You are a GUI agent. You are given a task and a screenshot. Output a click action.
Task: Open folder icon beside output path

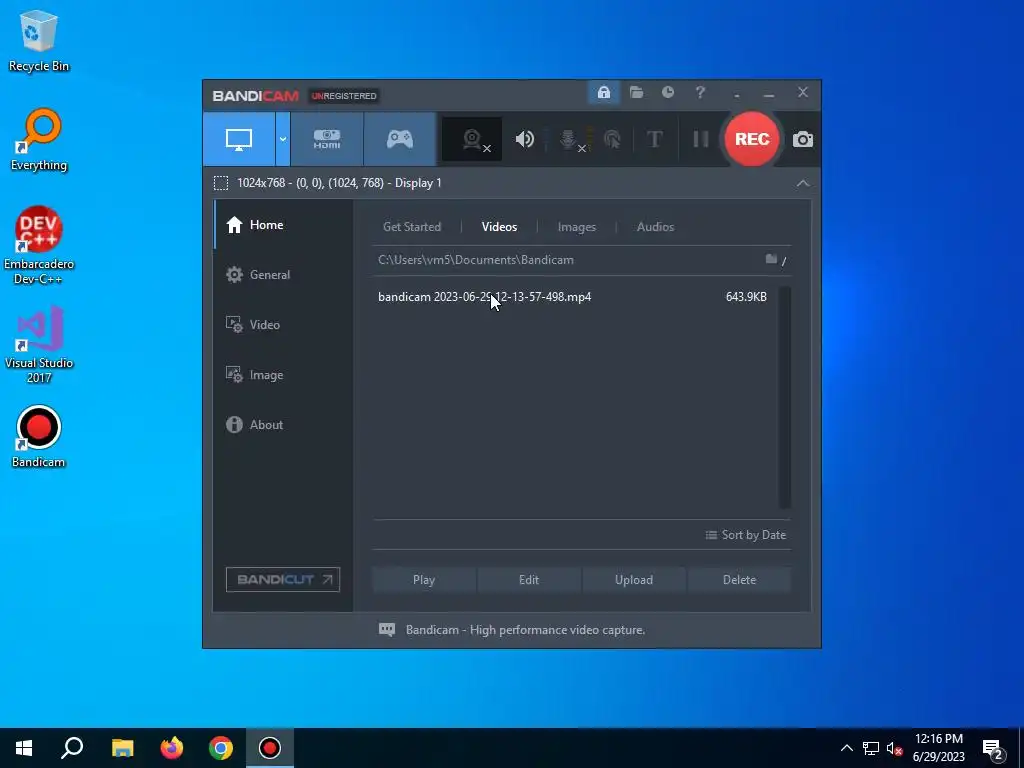pos(771,259)
